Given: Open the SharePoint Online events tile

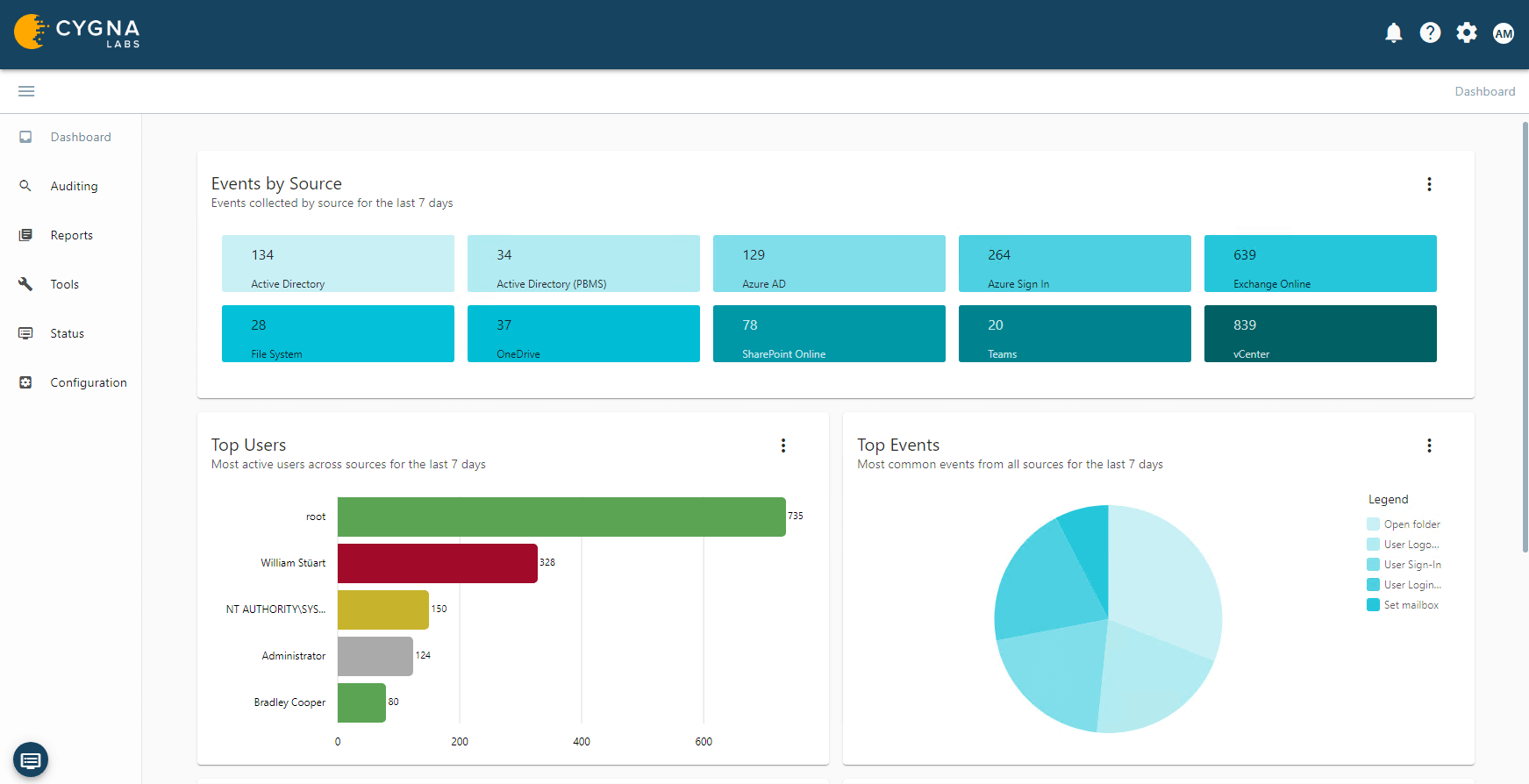Looking at the screenshot, I should (x=829, y=333).
